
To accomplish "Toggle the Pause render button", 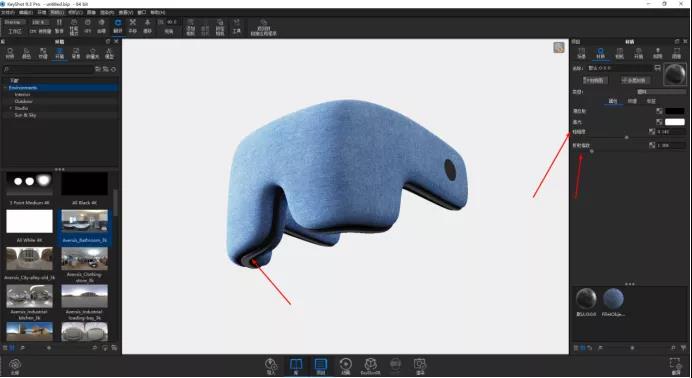I will (x=60, y=26).
